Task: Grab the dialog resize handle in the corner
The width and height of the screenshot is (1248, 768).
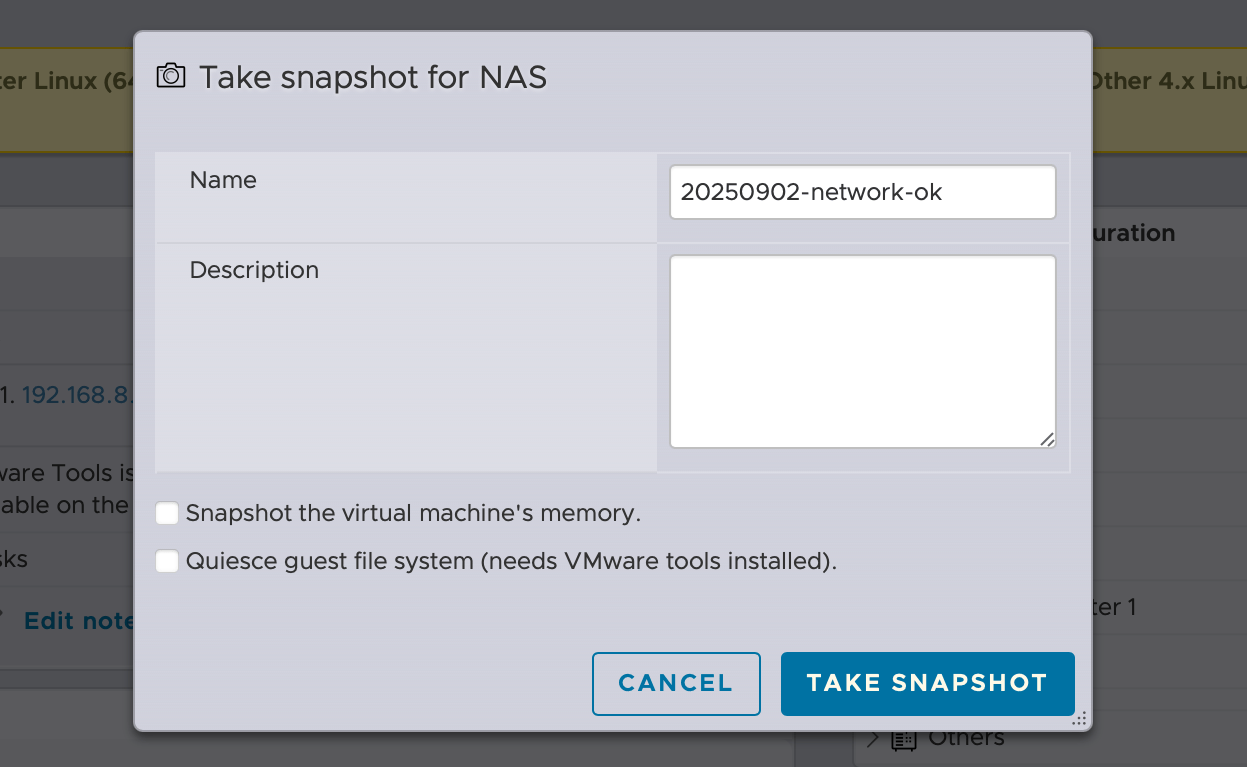Action: tap(1079, 719)
